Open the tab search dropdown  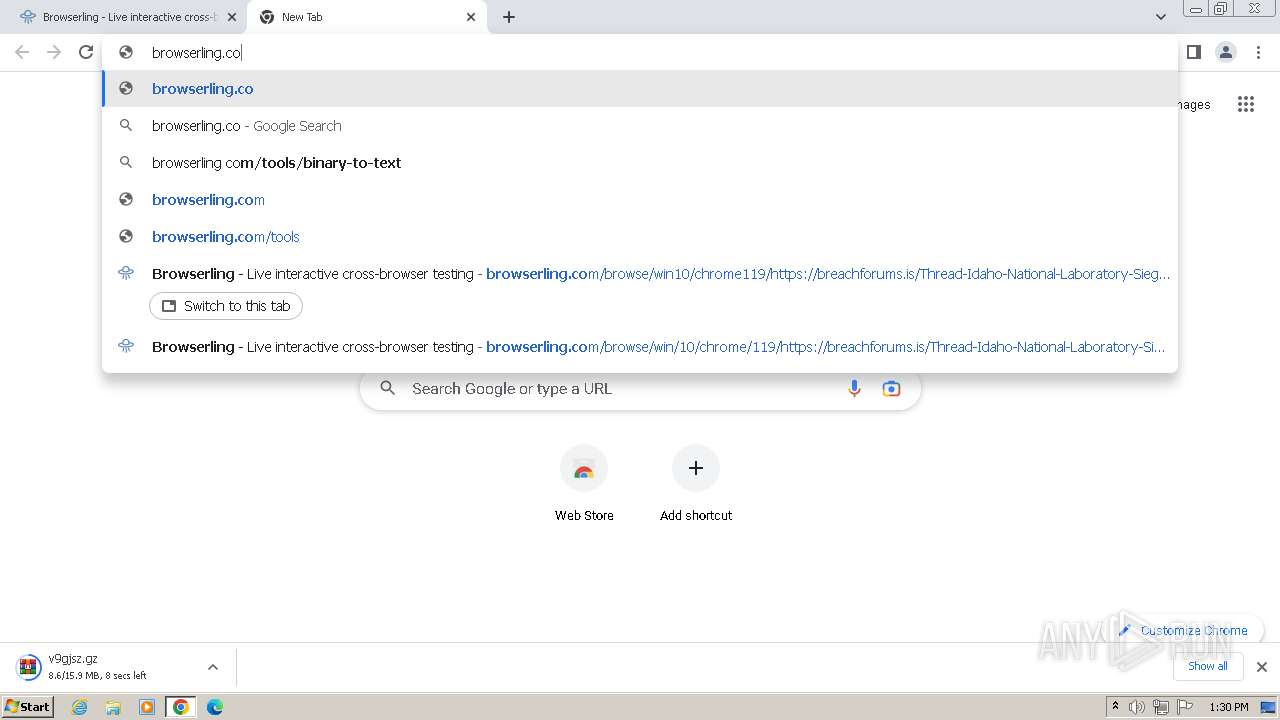tap(1160, 17)
